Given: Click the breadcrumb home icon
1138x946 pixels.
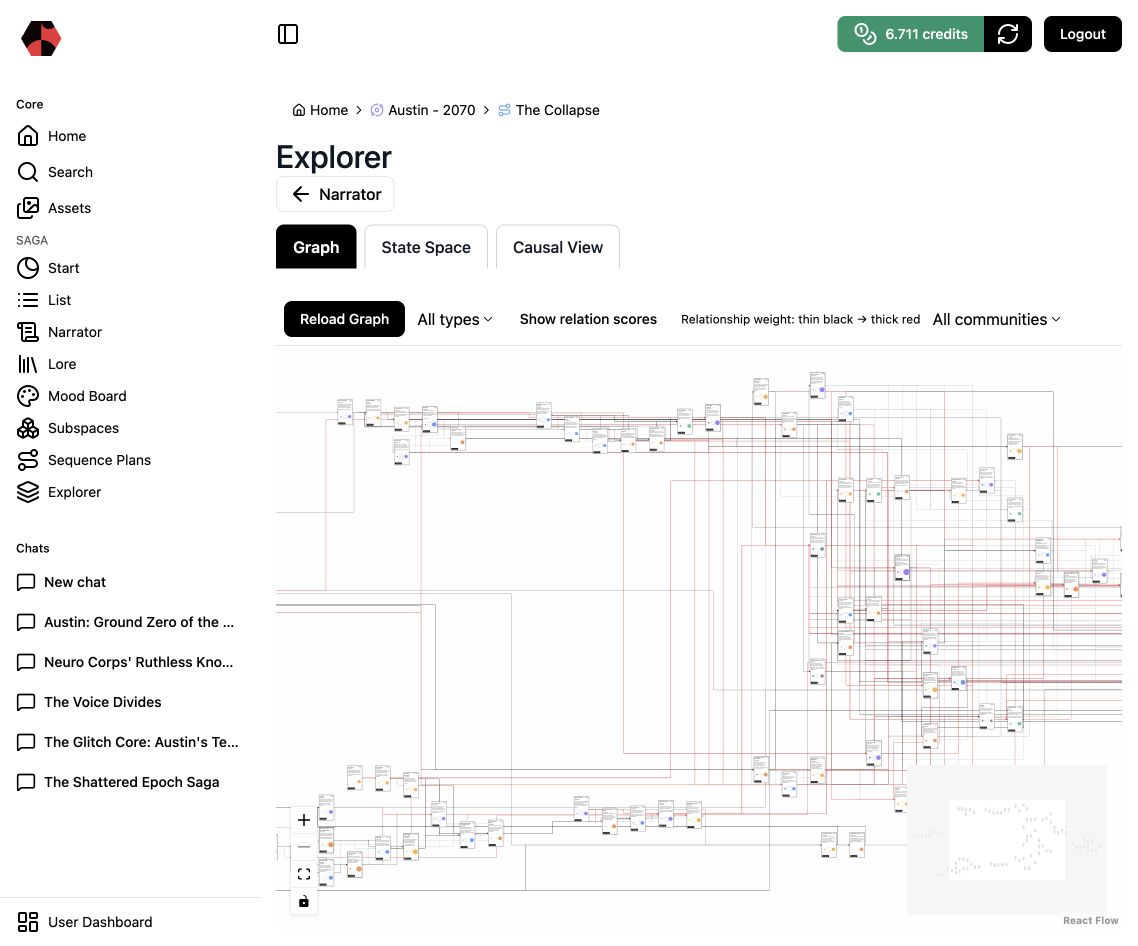Looking at the screenshot, I should [x=298, y=110].
